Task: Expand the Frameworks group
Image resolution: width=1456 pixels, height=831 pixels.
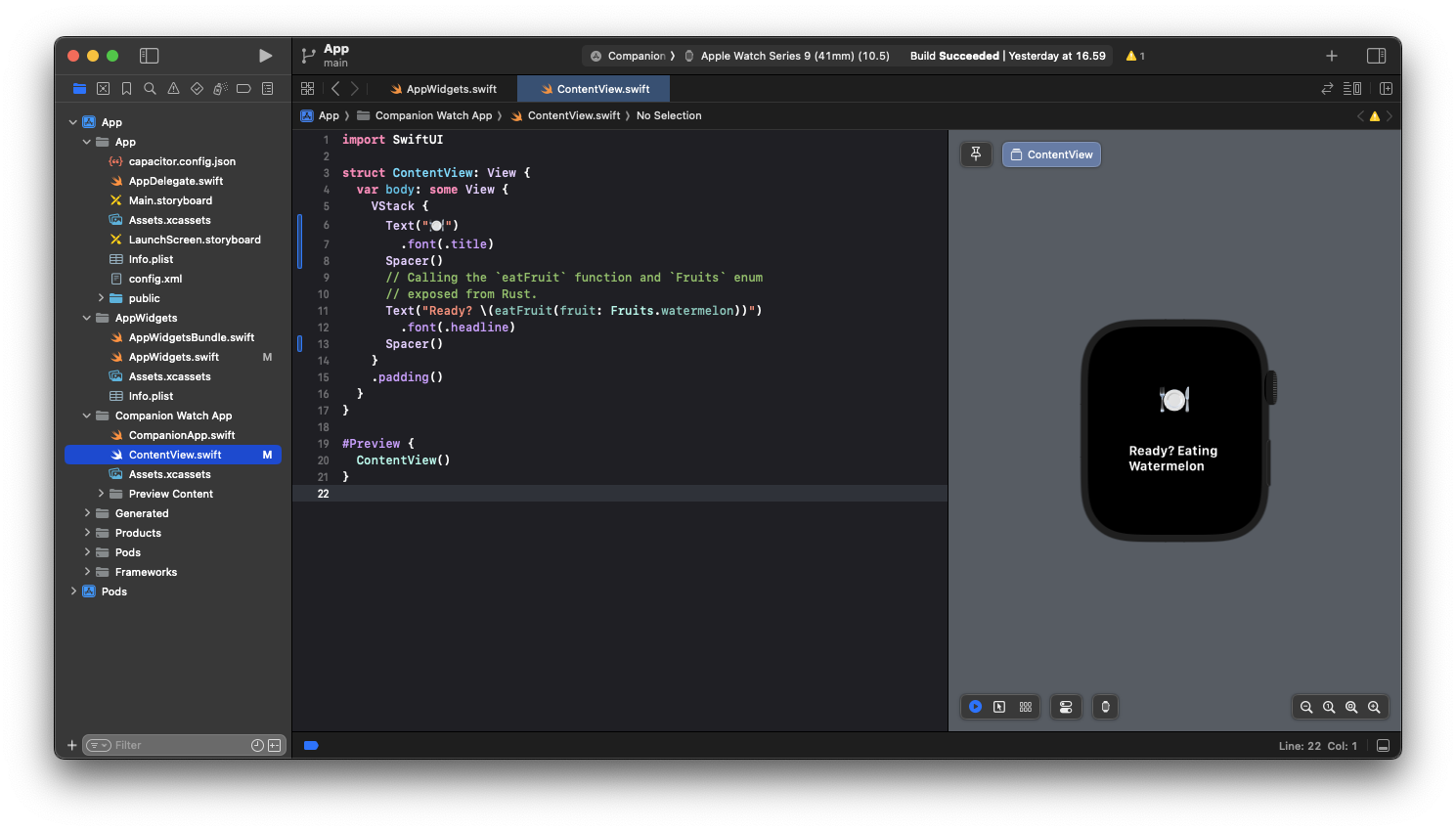Action: 87,572
